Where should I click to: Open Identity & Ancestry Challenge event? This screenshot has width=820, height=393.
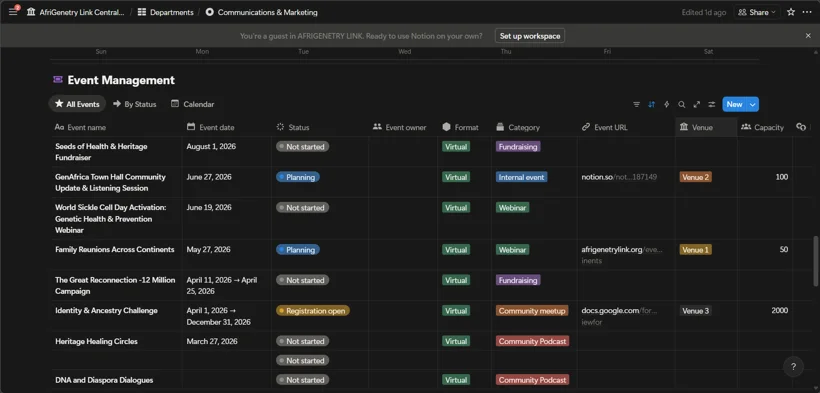coord(106,310)
